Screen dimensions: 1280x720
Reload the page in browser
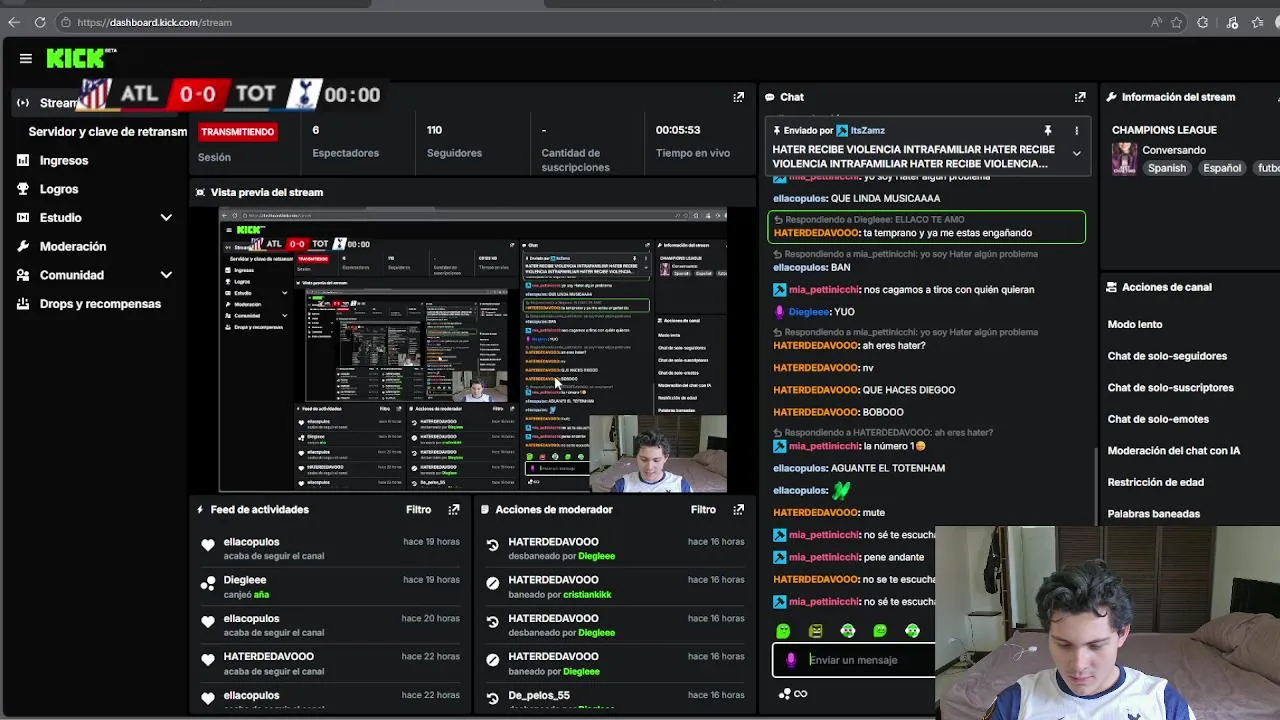[40, 22]
